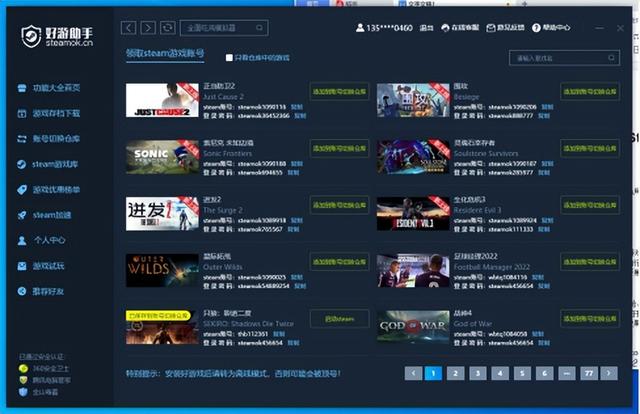Open the 功能大全首页 home icon in sidebar
This screenshot has width=640, height=414.
tap(22, 88)
